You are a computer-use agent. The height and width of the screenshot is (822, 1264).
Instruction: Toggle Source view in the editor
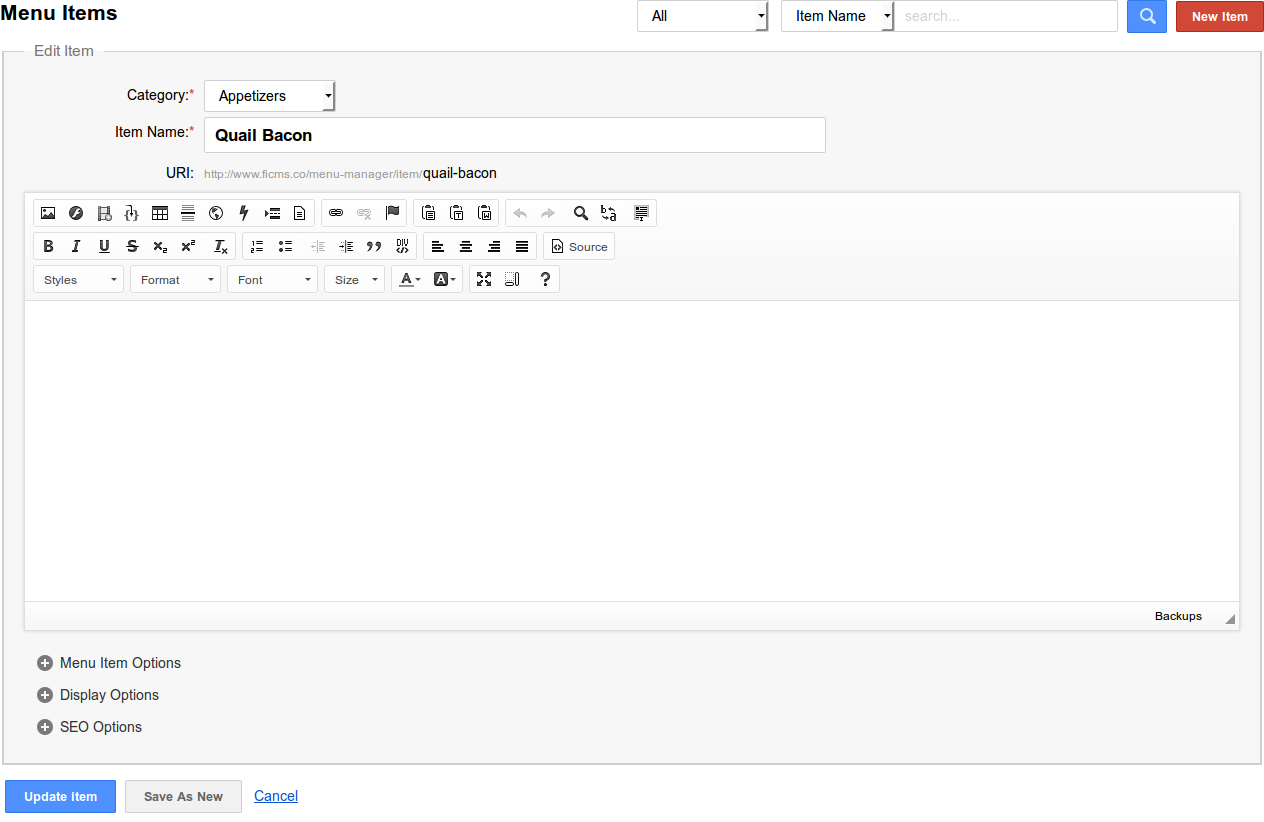point(579,246)
